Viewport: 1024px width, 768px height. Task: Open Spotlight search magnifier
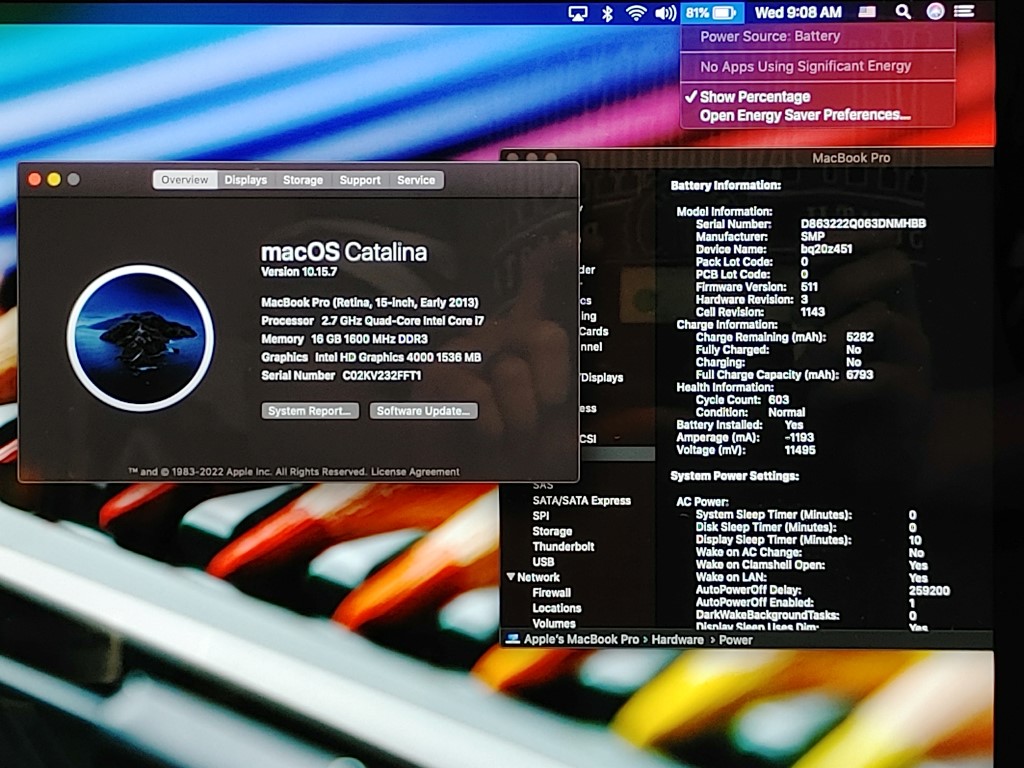pos(903,12)
